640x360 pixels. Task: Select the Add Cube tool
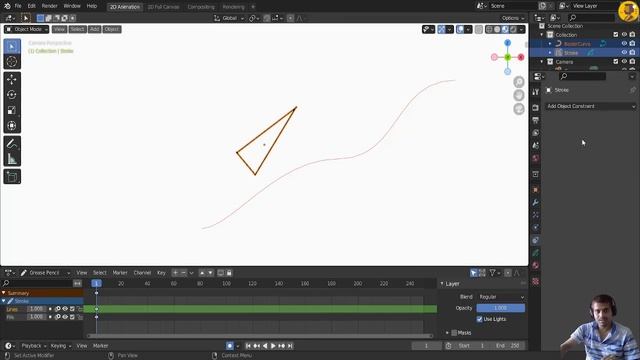point(12,177)
